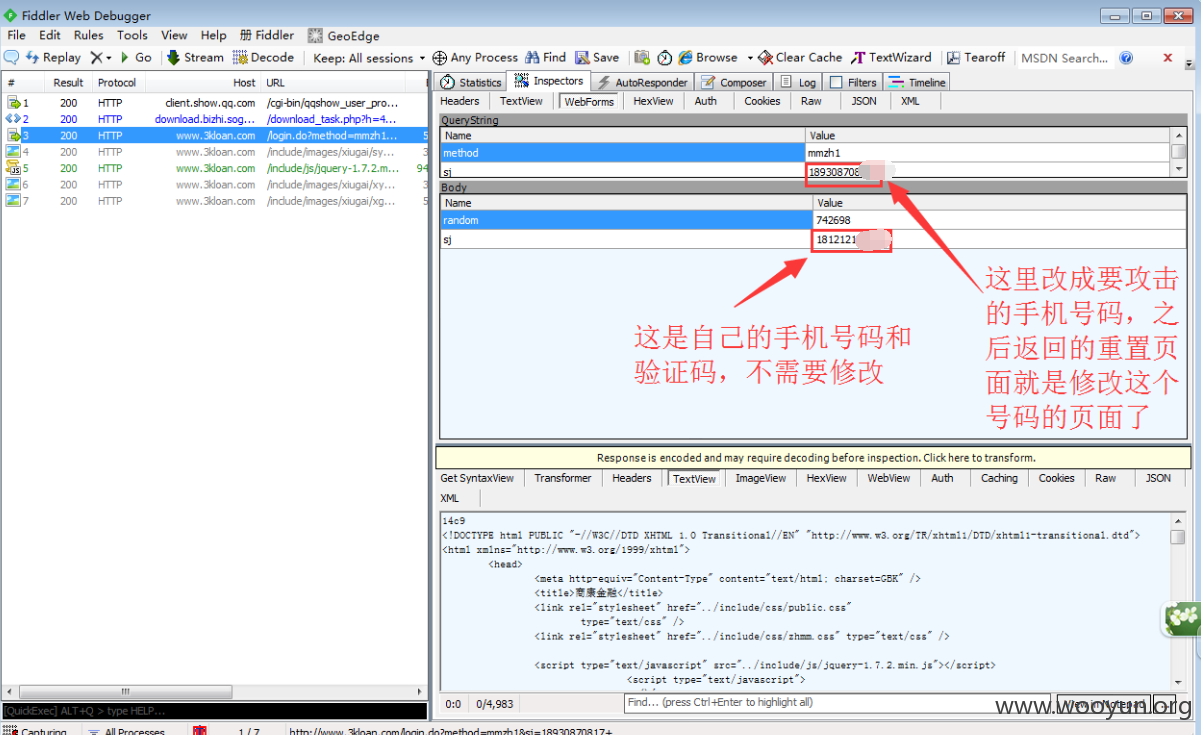
Task: Select session 1 client.show.qq.com
Action: (x=214, y=103)
